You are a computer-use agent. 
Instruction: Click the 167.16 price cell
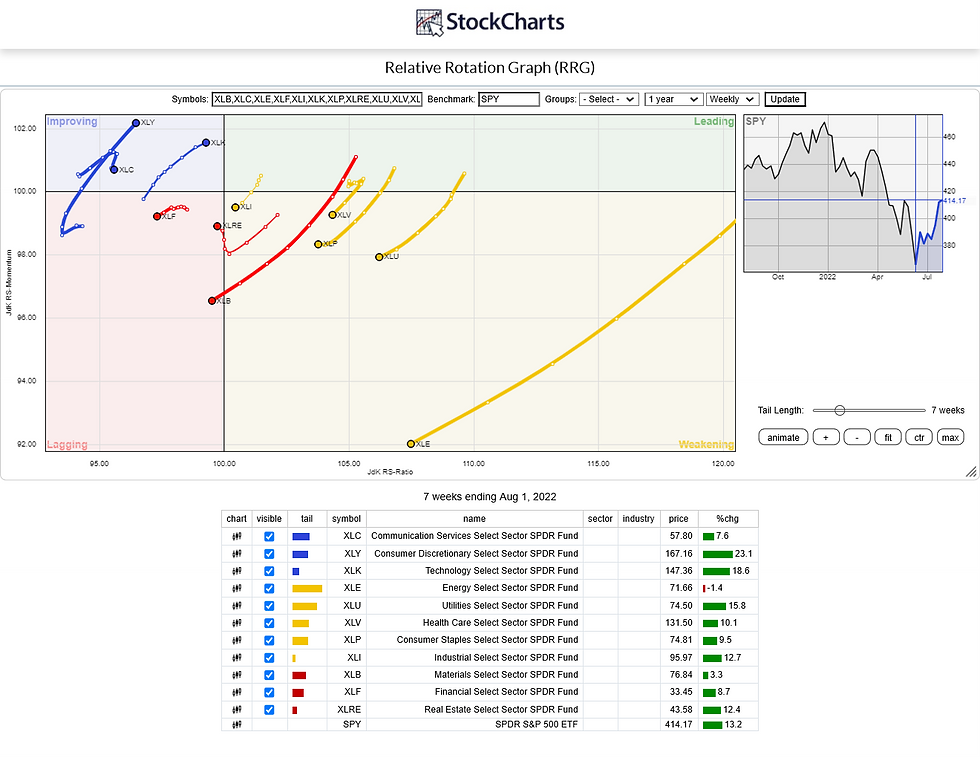679,554
